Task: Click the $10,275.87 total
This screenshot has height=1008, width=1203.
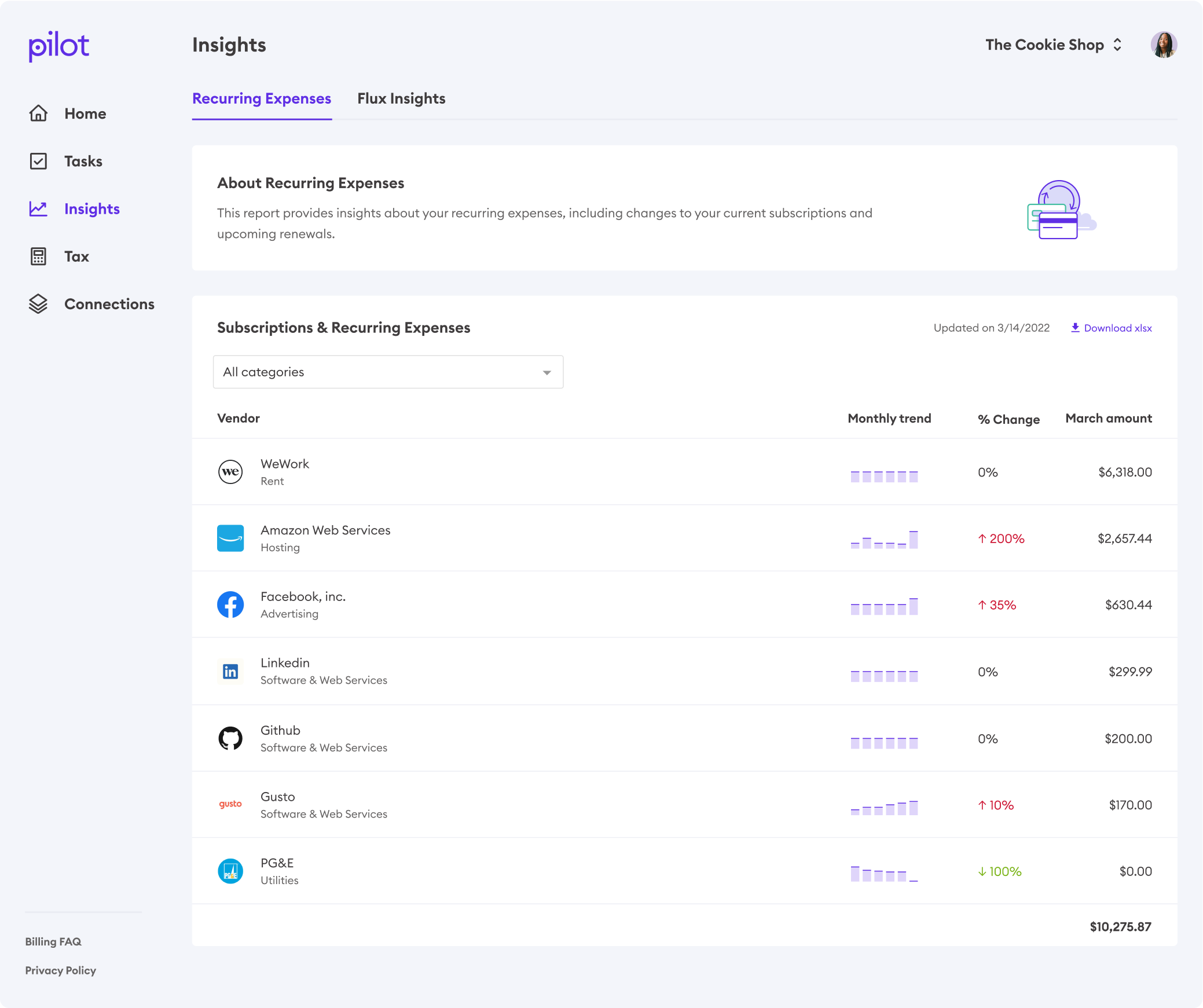Action: [1120, 926]
